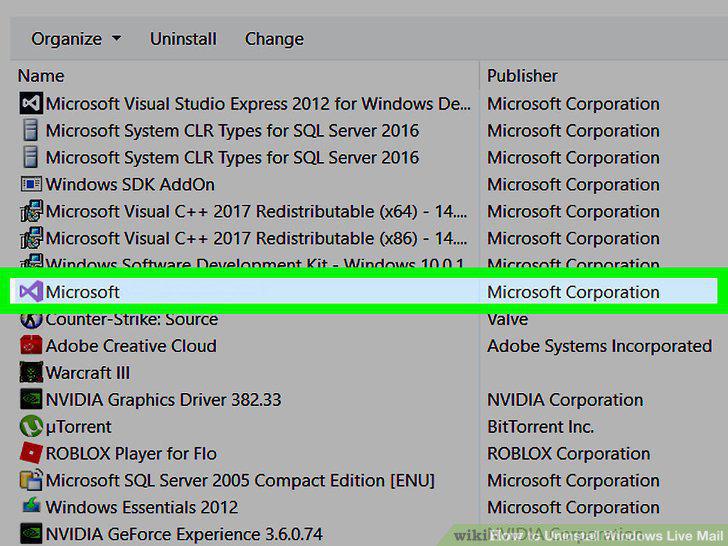
Task: Click the NVIDIA Graphics Driver icon
Action: point(31,399)
